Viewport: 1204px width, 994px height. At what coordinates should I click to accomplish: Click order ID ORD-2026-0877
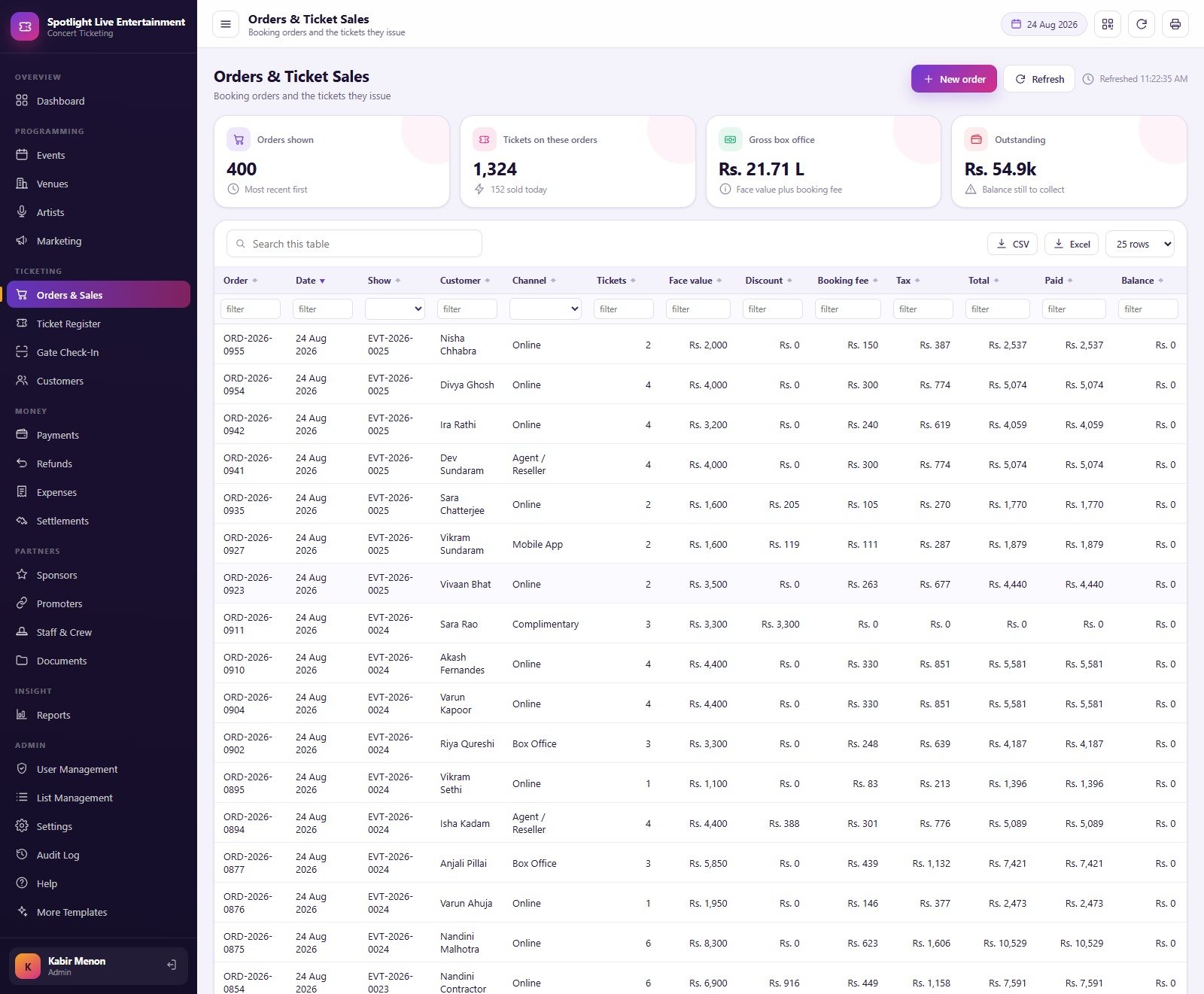coord(248,863)
